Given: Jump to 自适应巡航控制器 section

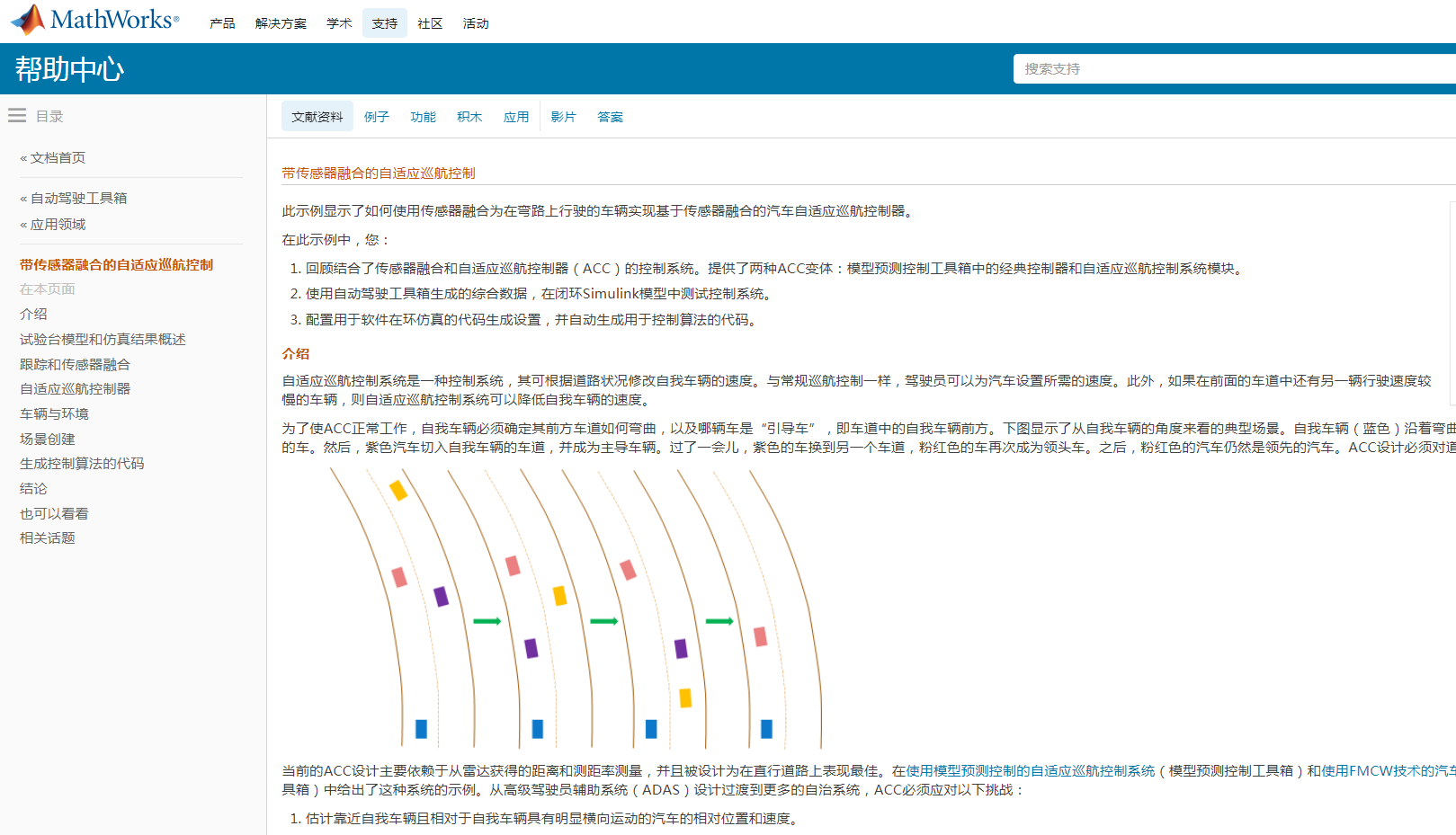Looking at the screenshot, I should (x=75, y=389).
